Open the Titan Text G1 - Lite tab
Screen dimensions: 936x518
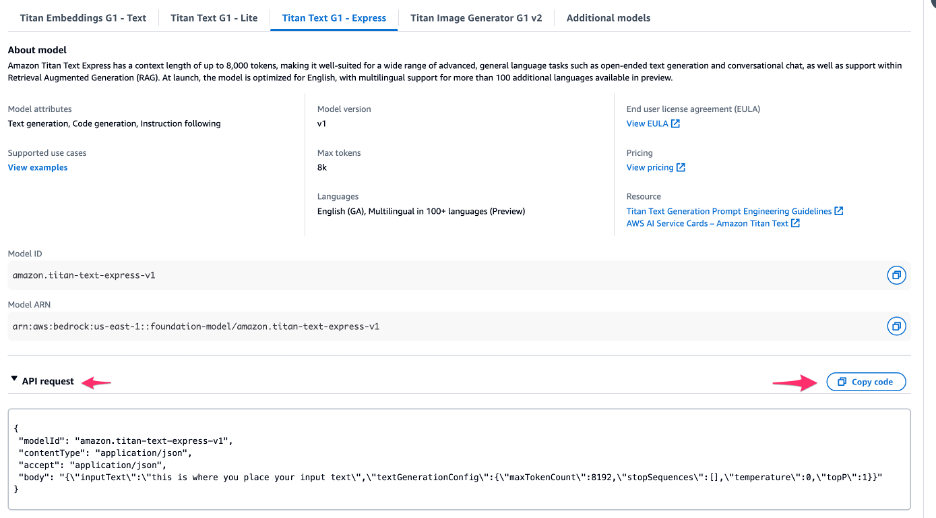click(214, 18)
